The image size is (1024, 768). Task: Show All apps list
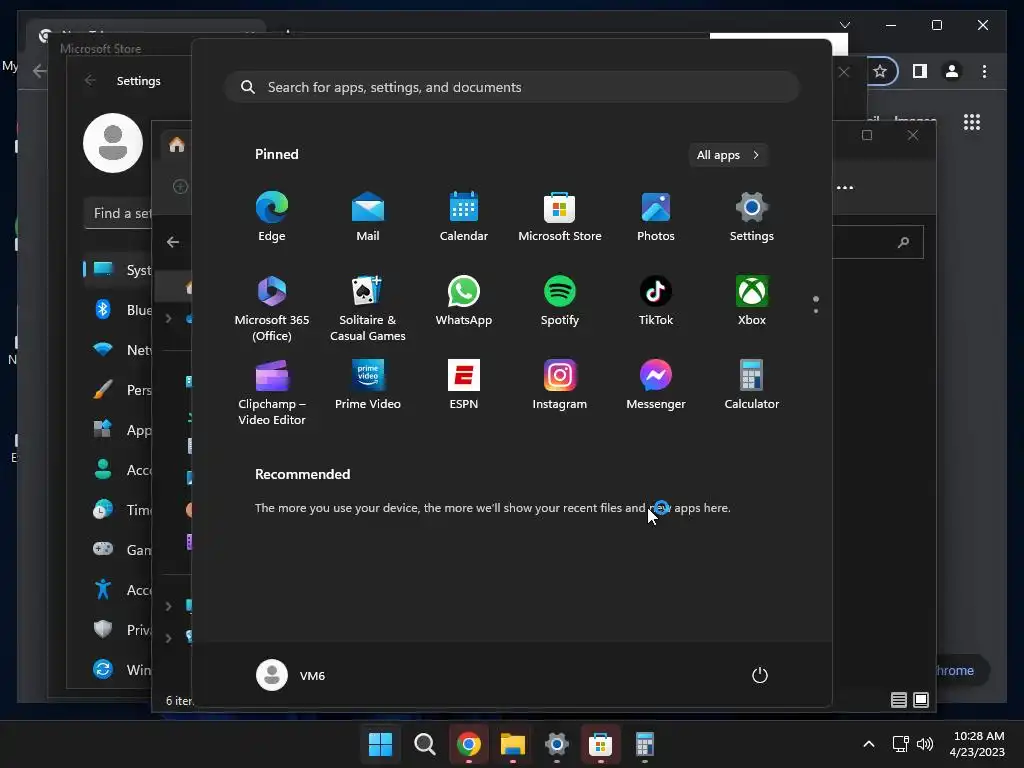728,155
